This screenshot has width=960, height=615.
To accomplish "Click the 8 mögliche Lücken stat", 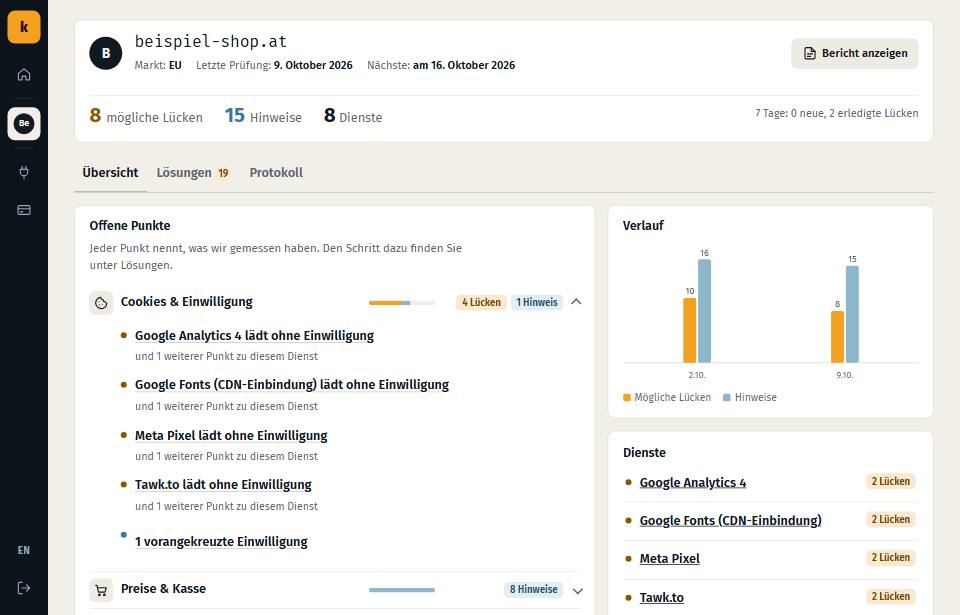I will tap(146, 116).
